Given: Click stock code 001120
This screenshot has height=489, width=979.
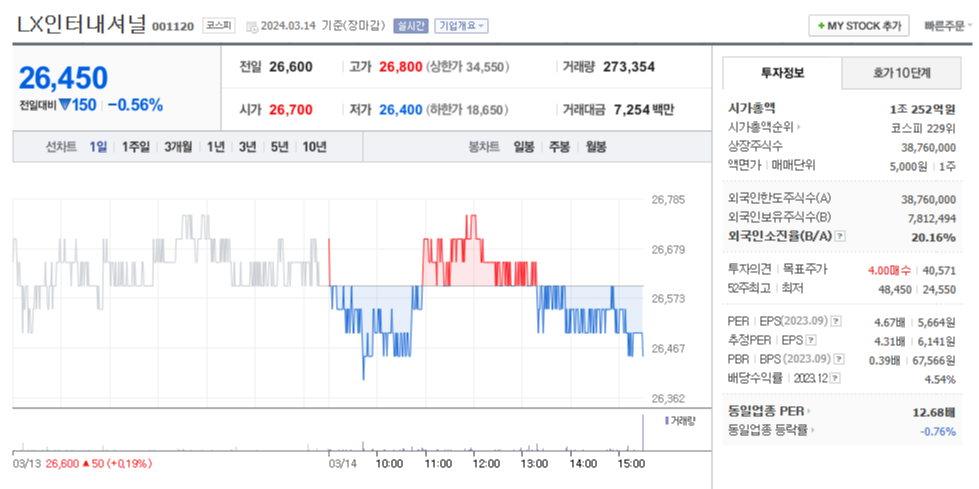Looking at the screenshot, I should 173,26.
